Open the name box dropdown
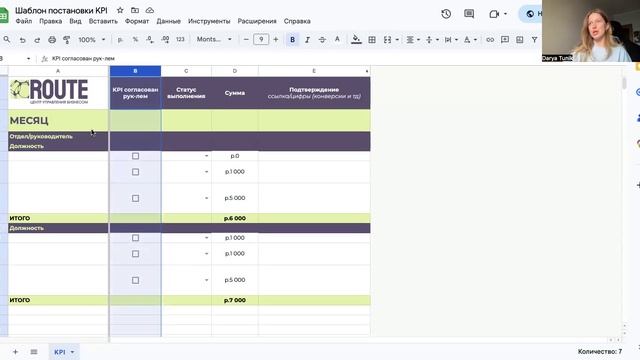The image size is (640, 360). pyautogui.click(x=28, y=59)
